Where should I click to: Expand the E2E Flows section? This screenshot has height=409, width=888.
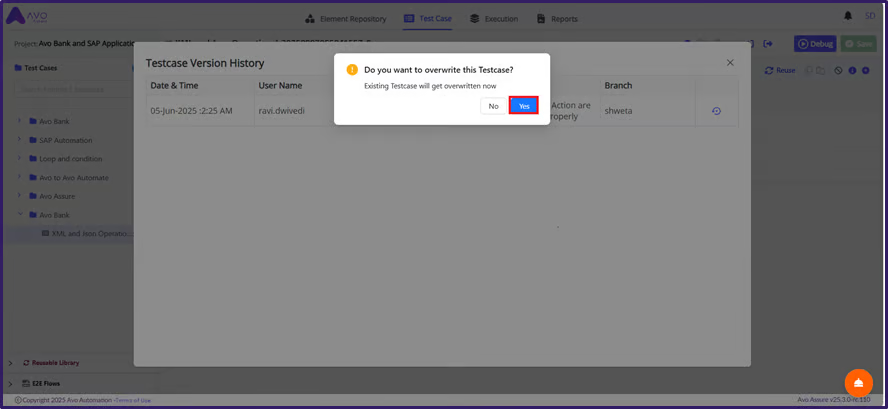point(10,383)
